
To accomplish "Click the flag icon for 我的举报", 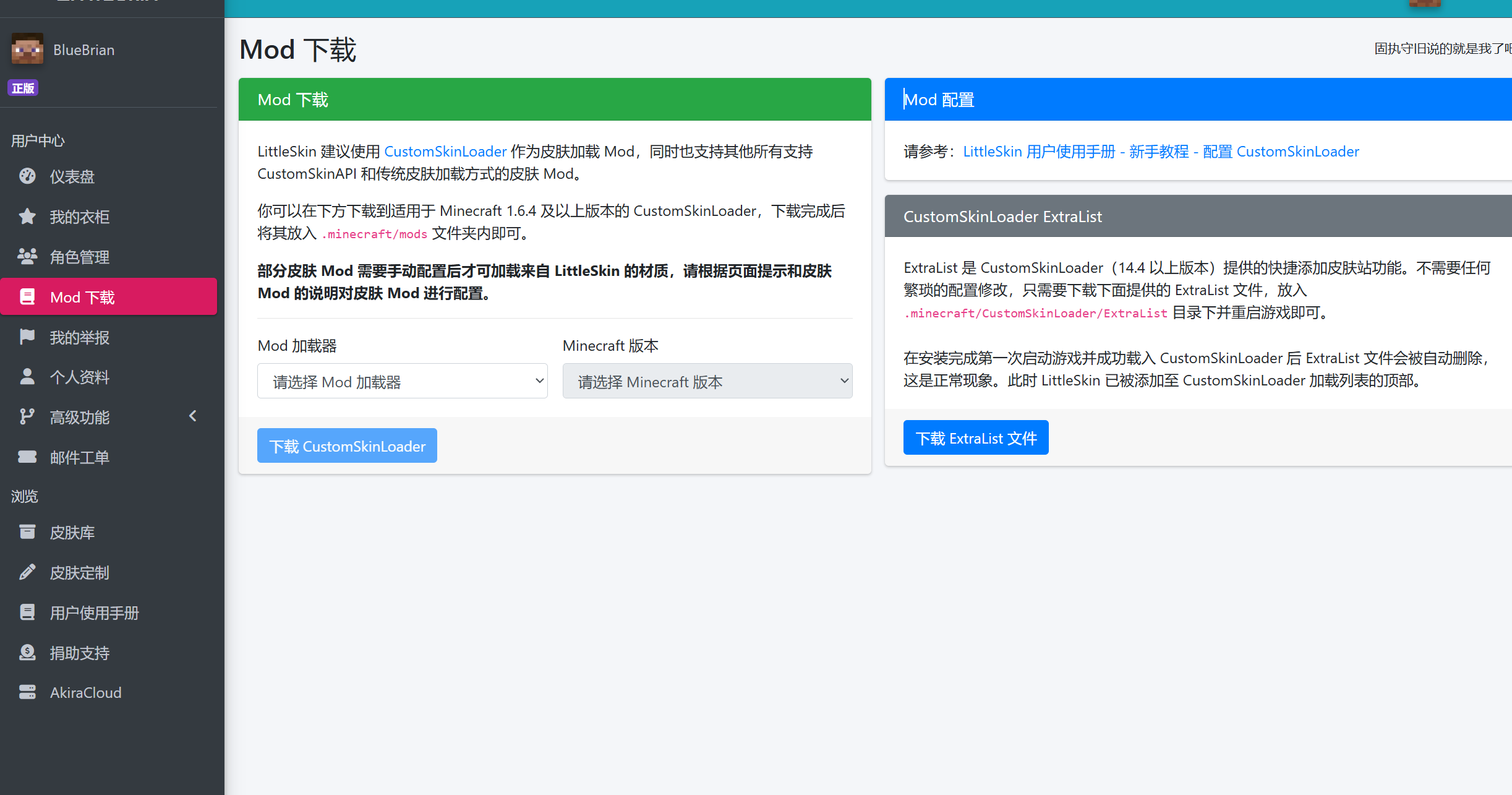I will tap(27, 337).
